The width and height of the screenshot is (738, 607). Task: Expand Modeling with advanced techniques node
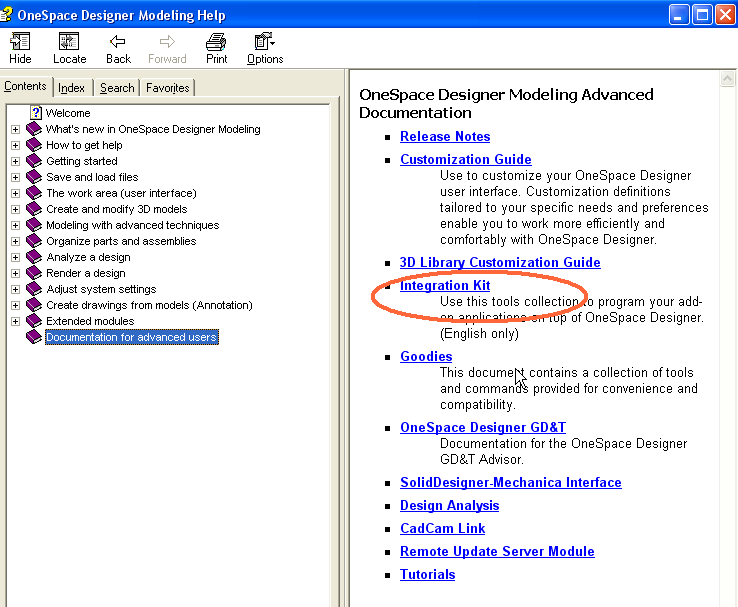tap(16, 225)
